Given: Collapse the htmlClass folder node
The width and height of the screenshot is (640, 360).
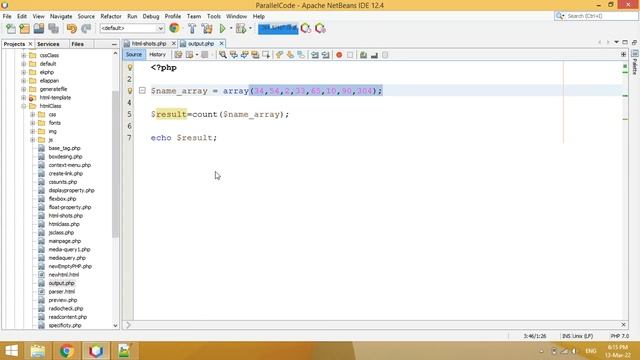Looking at the screenshot, I should point(23,106).
